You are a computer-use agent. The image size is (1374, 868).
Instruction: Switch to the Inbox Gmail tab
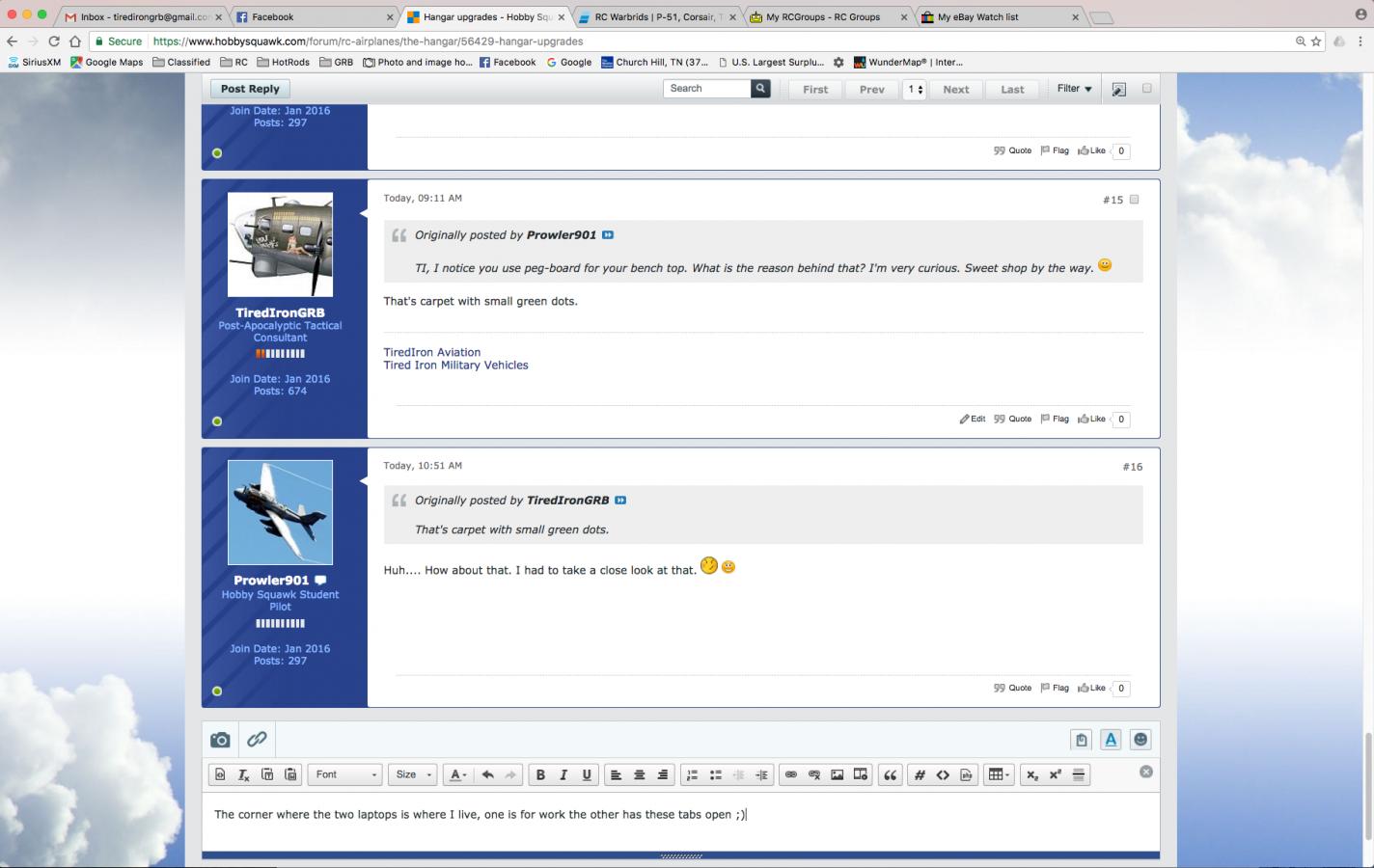tap(145, 17)
